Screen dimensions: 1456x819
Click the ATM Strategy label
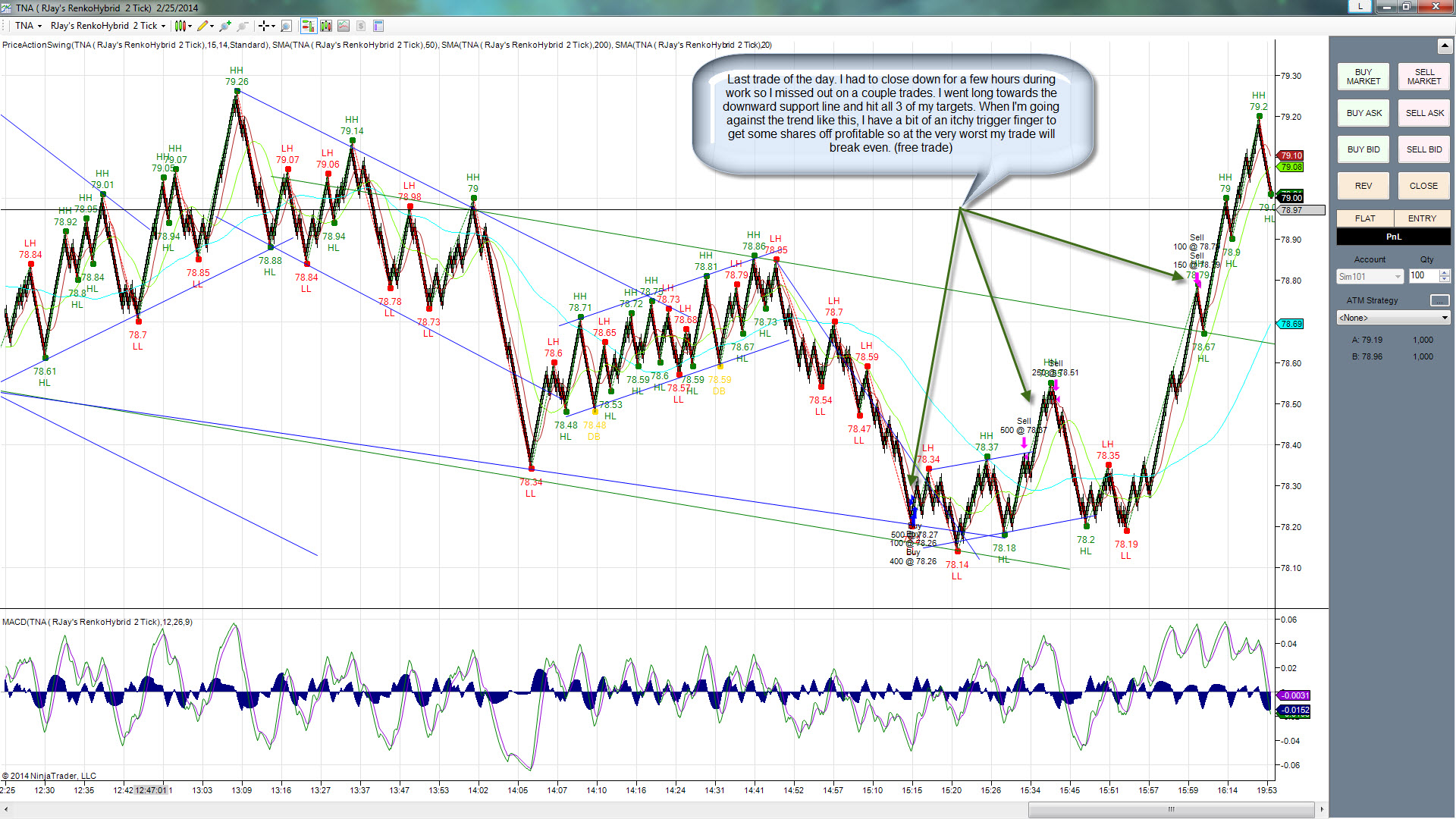1372,300
